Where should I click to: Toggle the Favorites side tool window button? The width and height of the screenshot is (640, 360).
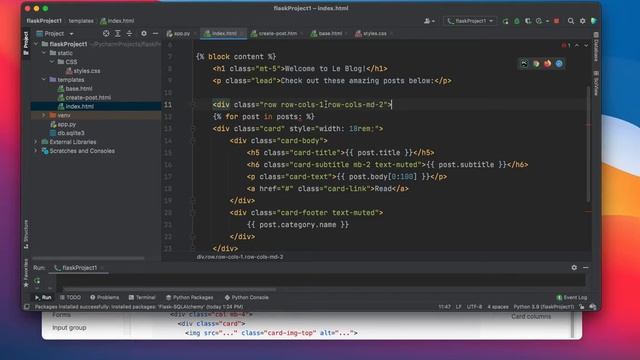tap(26, 273)
